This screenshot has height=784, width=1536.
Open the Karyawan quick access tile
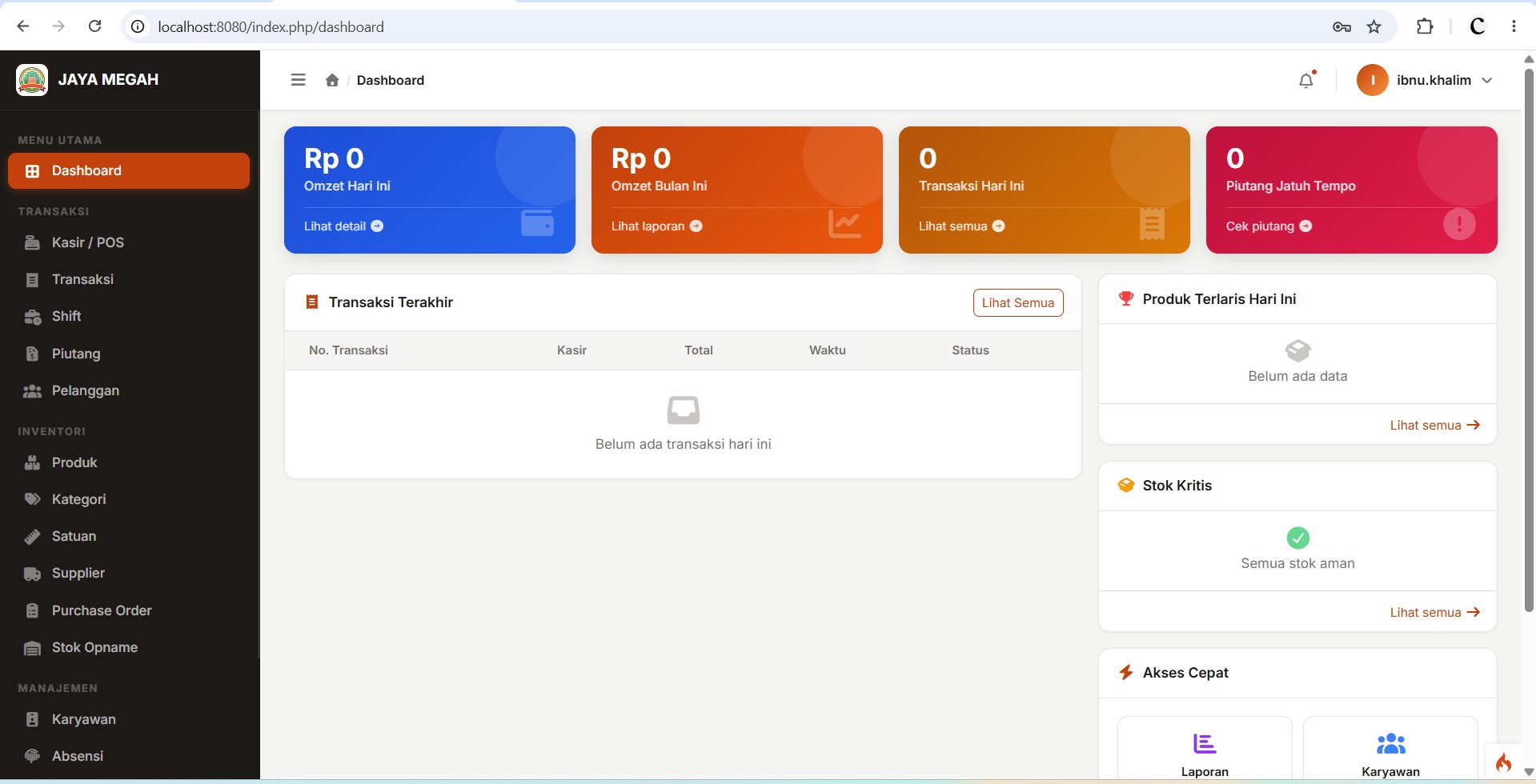[x=1390, y=750]
